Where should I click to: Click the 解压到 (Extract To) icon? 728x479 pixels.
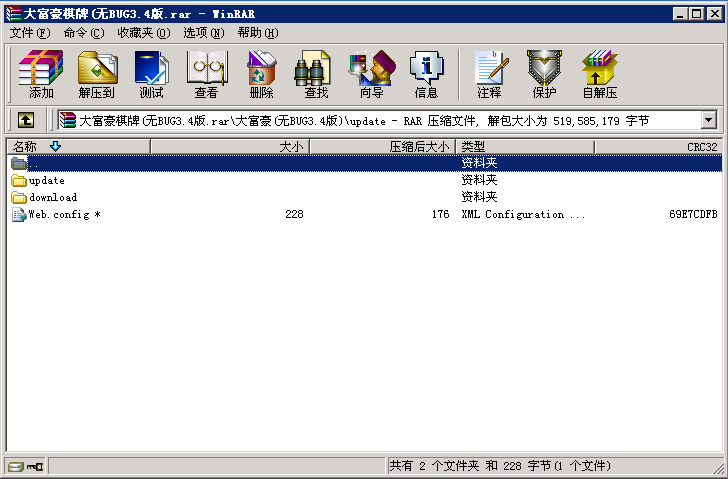pyautogui.click(x=96, y=74)
